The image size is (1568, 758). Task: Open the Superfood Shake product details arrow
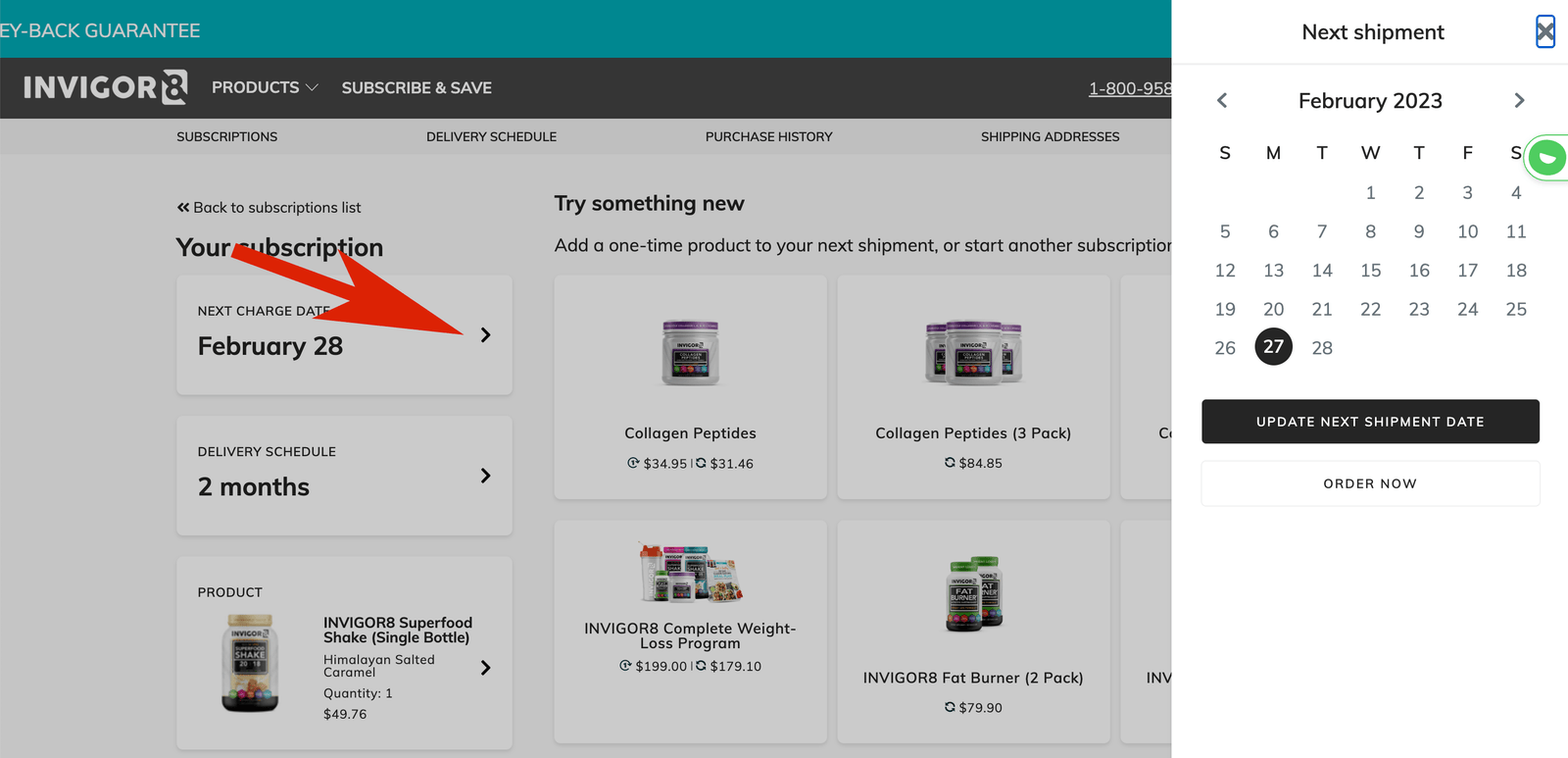coord(485,668)
